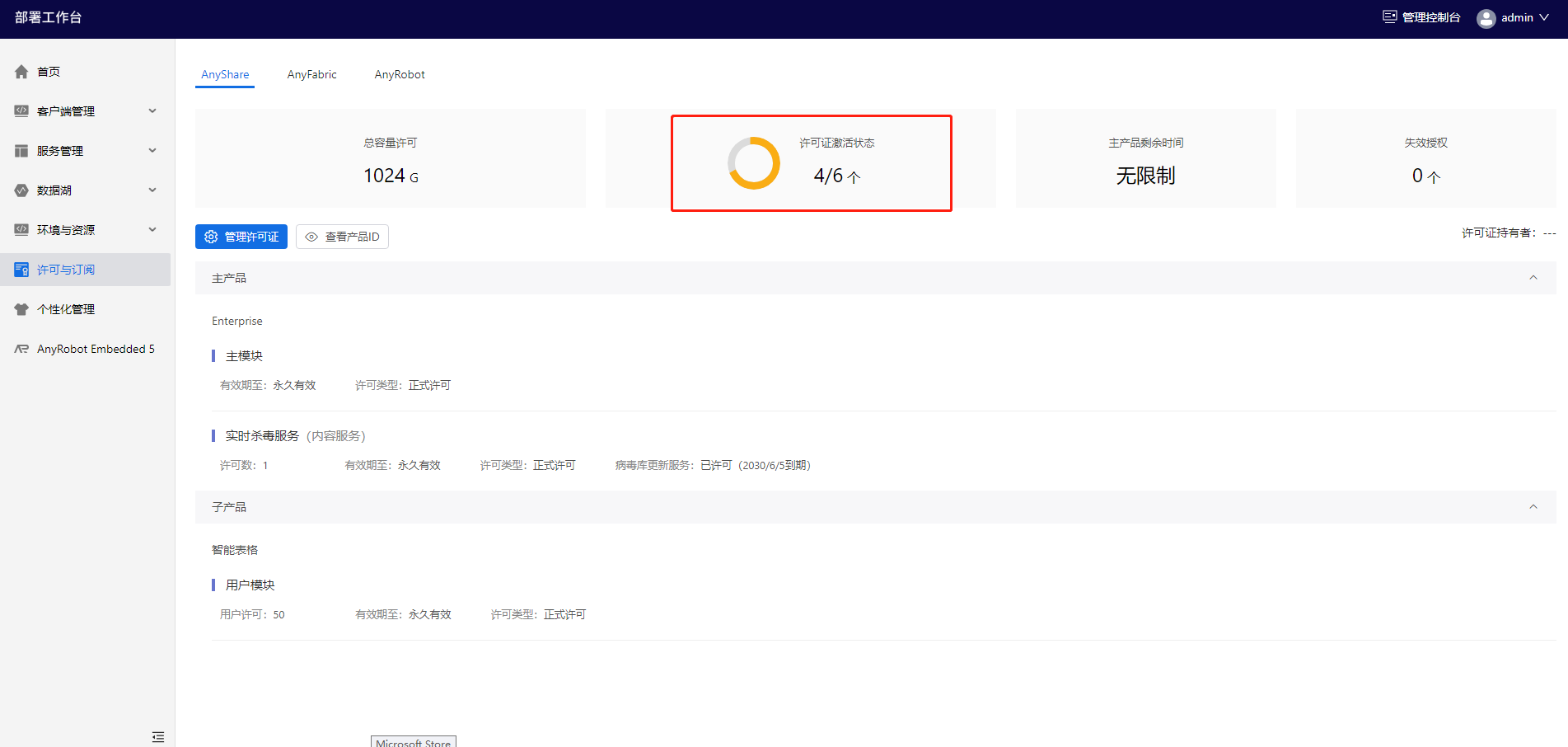The width and height of the screenshot is (1568, 747).
Task: Open the admin account dropdown arrow
Action: point(1544,17)
